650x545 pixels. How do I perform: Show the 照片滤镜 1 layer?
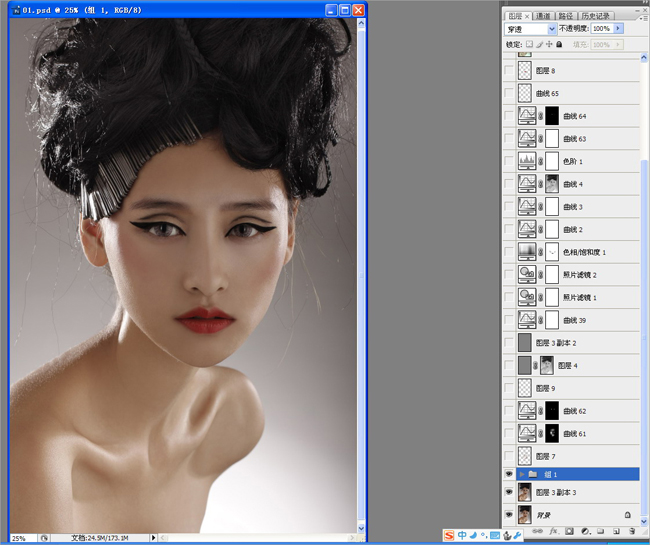(509, 298)
